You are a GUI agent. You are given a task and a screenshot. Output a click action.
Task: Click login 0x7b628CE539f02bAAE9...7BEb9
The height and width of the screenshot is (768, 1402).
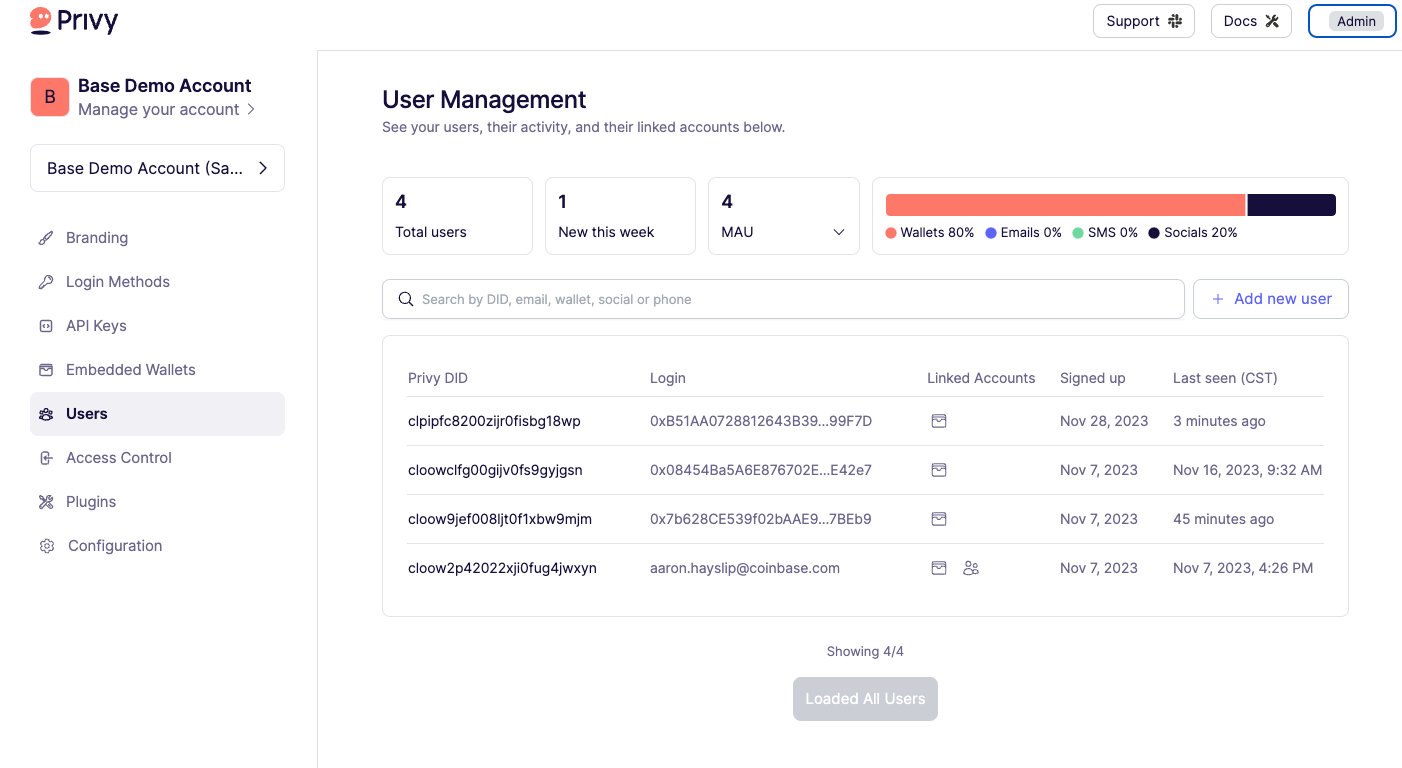(x=761, y=519)
